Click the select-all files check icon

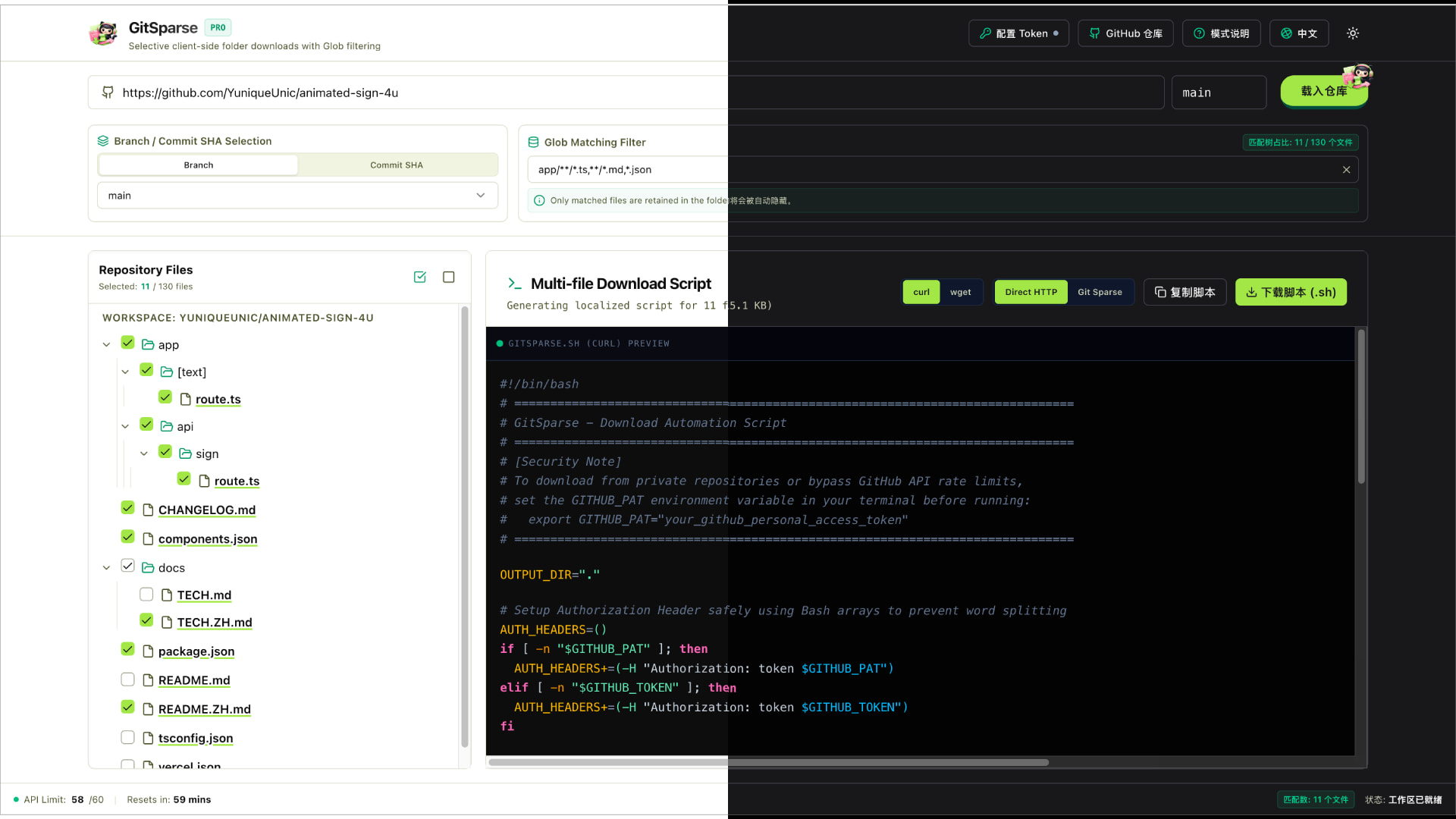coord(420,278)
